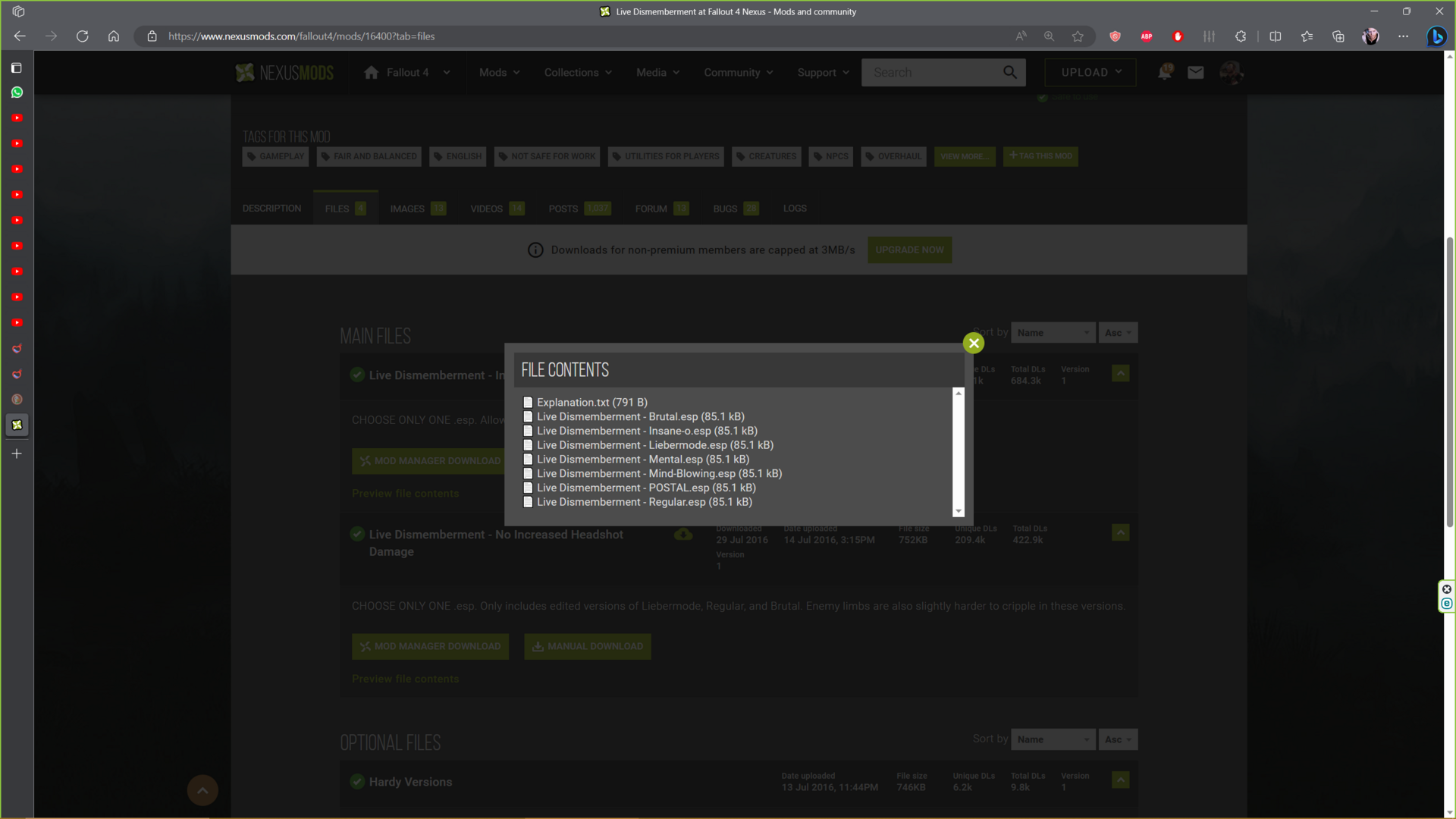Open the Collections dropdown menu
The height and width of the screenshot is (819, 1456).
click(578, 73)
